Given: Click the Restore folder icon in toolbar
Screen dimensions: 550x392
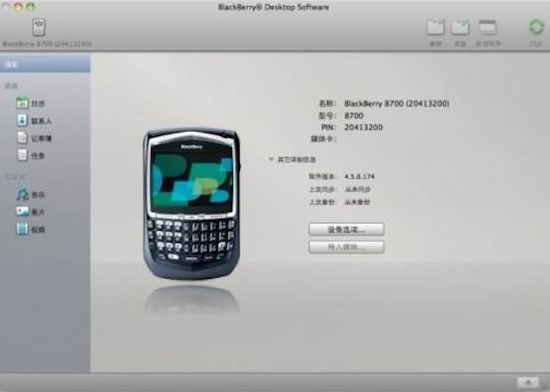Looking at the screenshot, I should click(x=460, y=27).
